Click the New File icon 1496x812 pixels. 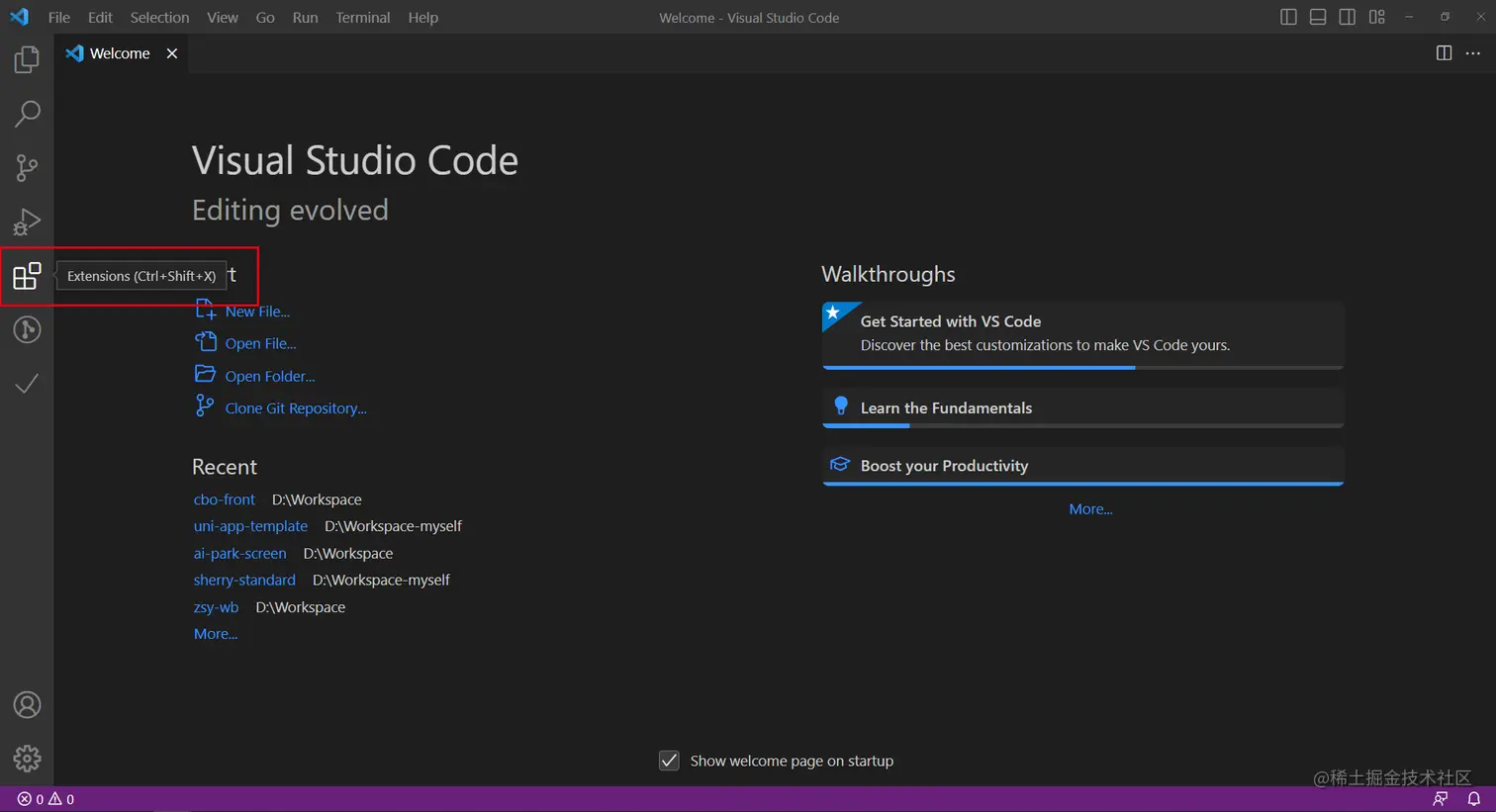pyautogui.click(x=205, y=310)
